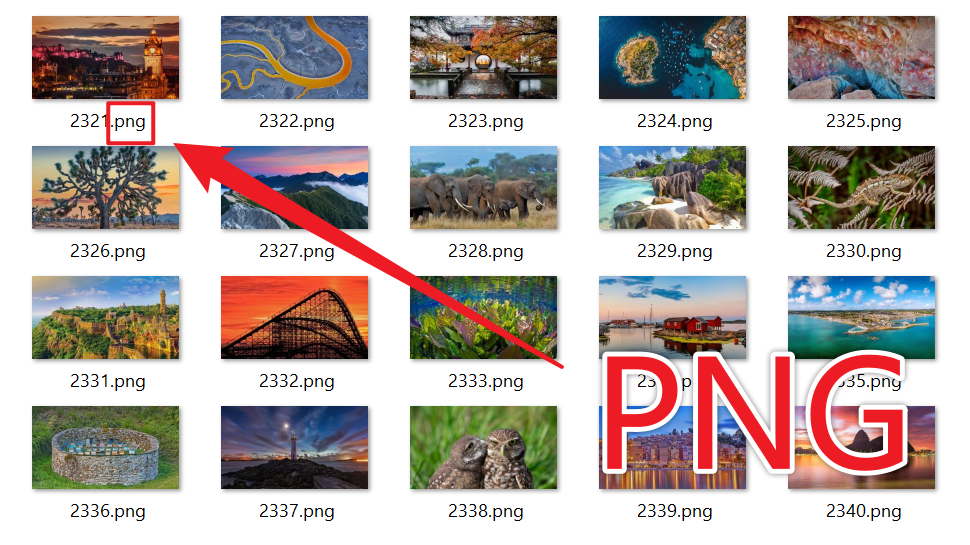Select the 2321.png castle night thumbnail
Screen dimensions: 970x545
click(x=106, y=58)
